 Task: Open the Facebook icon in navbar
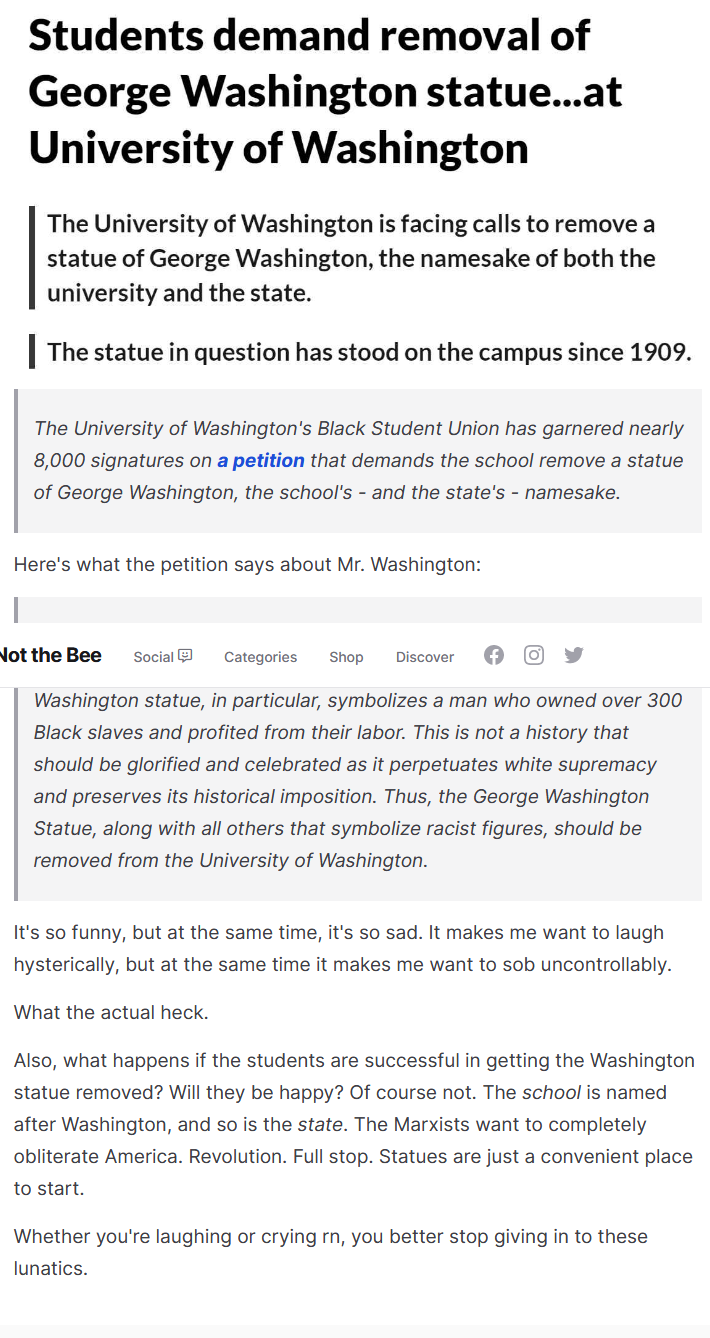494,655
